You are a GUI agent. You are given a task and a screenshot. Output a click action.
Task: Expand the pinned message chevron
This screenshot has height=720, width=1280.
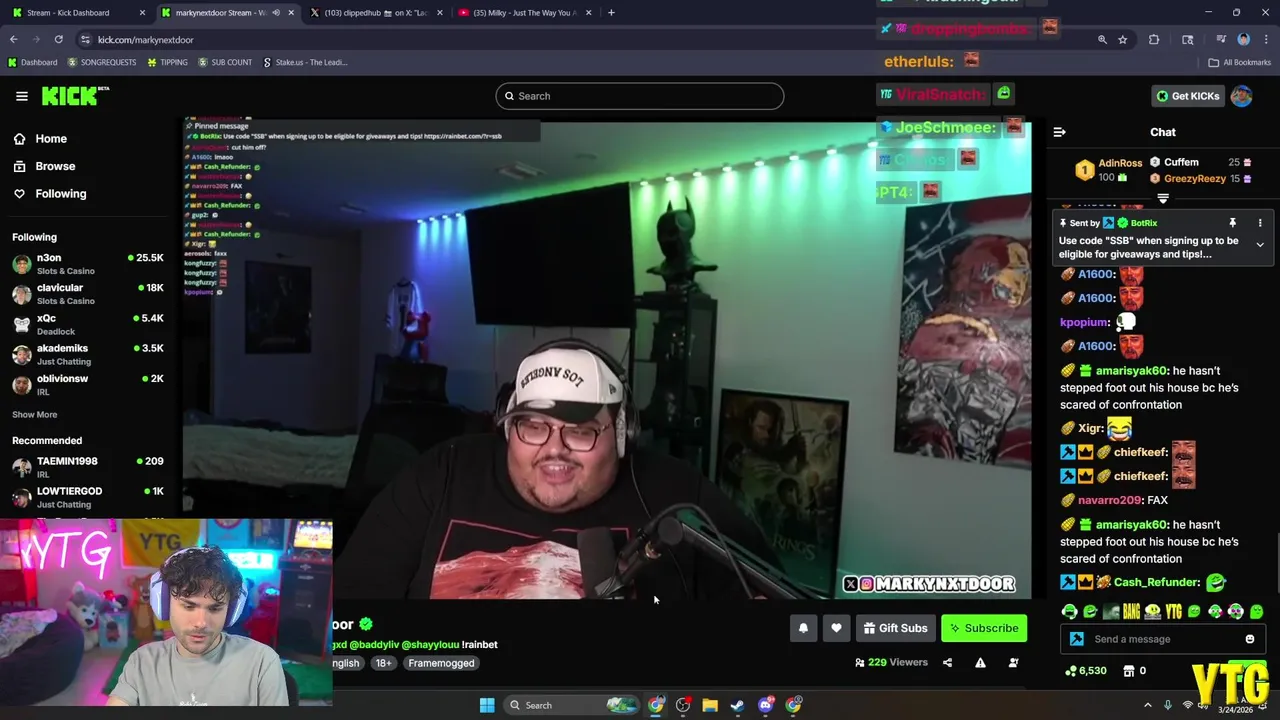(x=1260, y=245)
